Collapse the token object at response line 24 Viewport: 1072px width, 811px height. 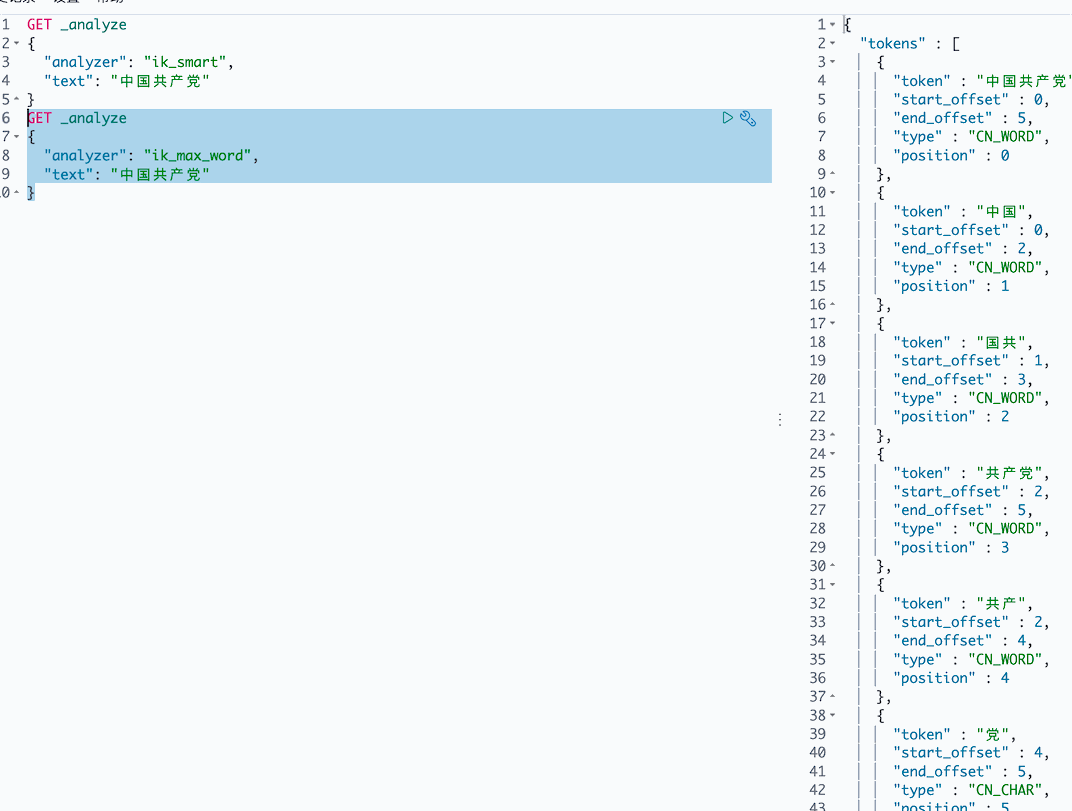[x=832, y=453]
